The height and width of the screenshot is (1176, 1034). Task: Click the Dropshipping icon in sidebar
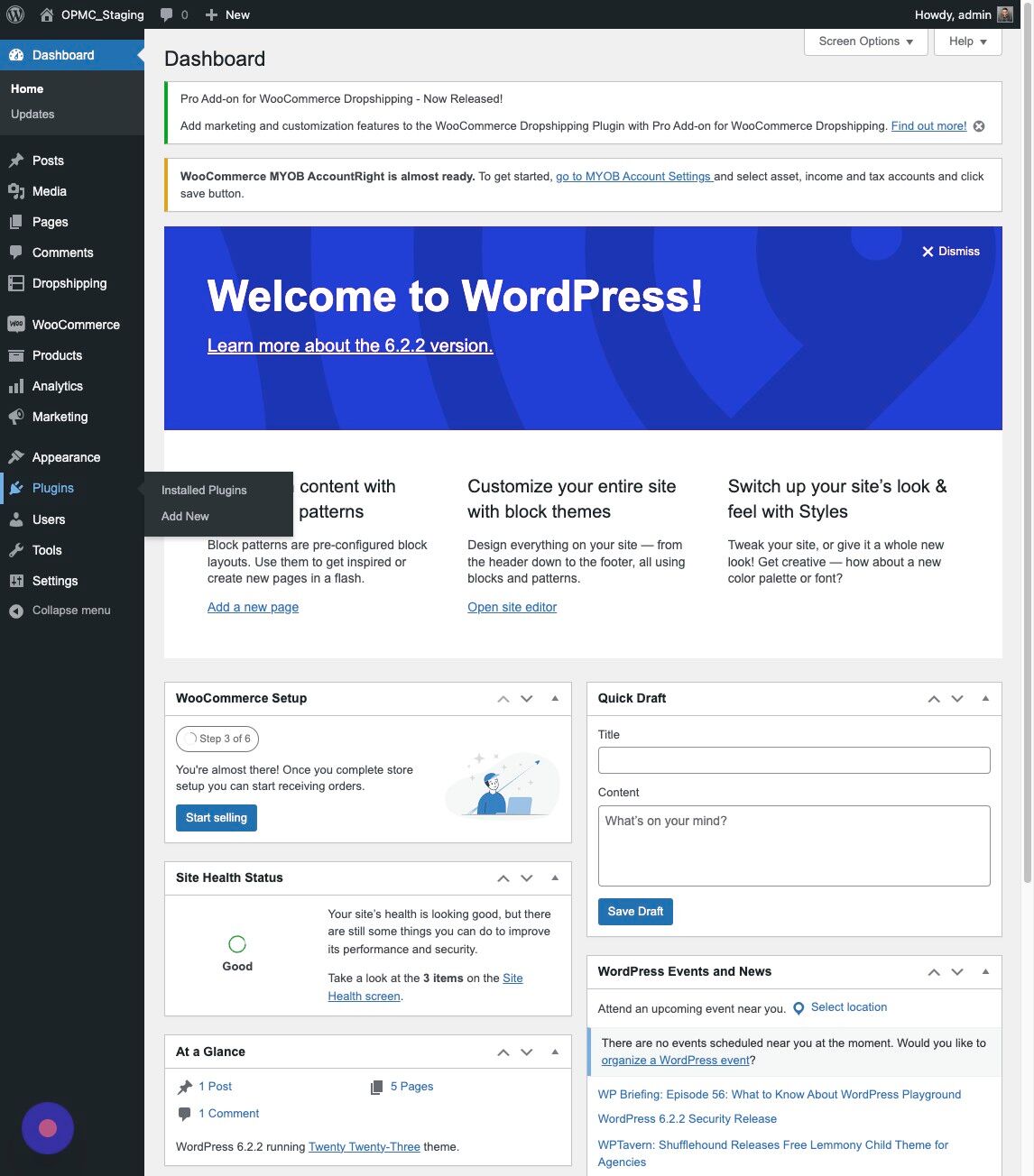16,283
